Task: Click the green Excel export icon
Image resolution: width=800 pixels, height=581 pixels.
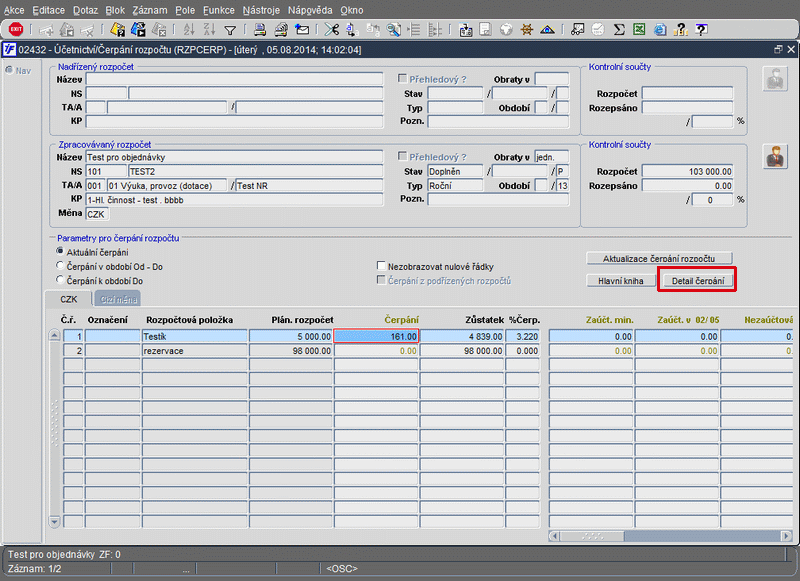Action: tap(638, 30)
